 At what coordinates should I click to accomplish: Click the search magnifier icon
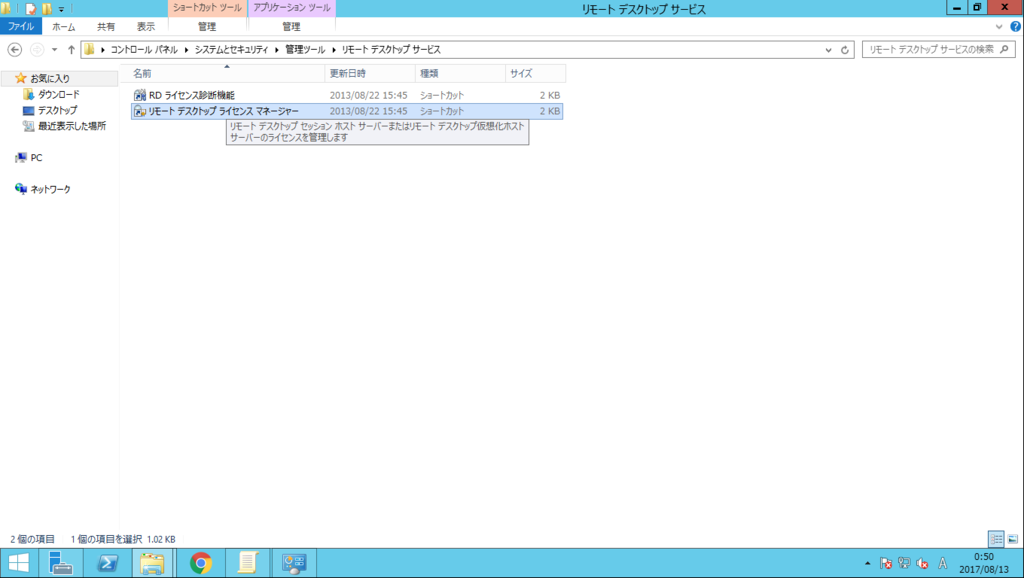pos(1004,49)
